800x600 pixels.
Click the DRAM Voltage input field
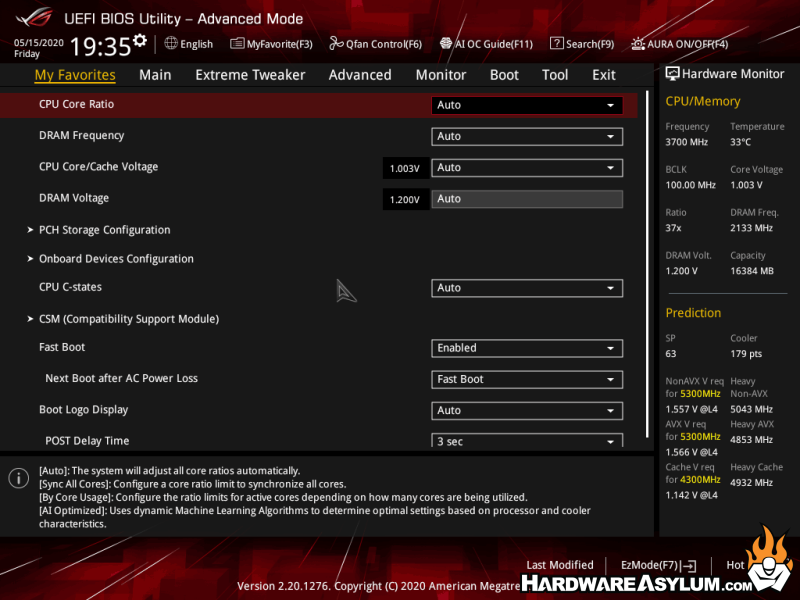pos(527,199)
